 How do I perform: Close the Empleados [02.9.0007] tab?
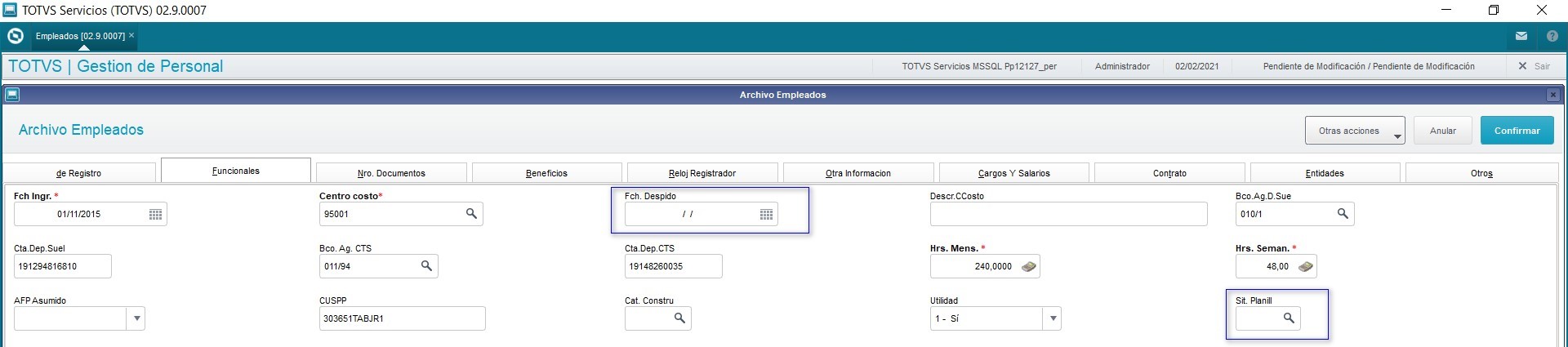point(131,35)
